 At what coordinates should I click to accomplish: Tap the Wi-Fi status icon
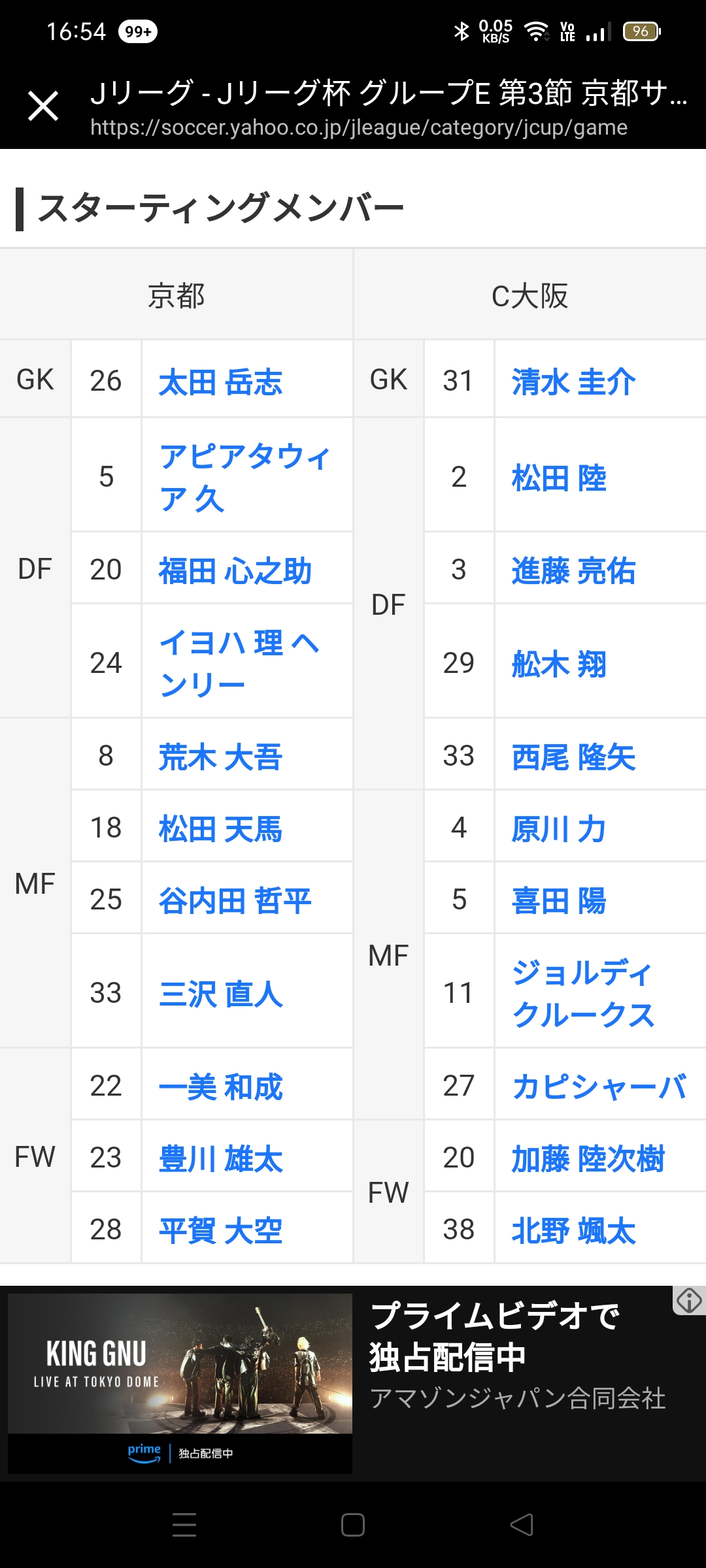[537, 31]
